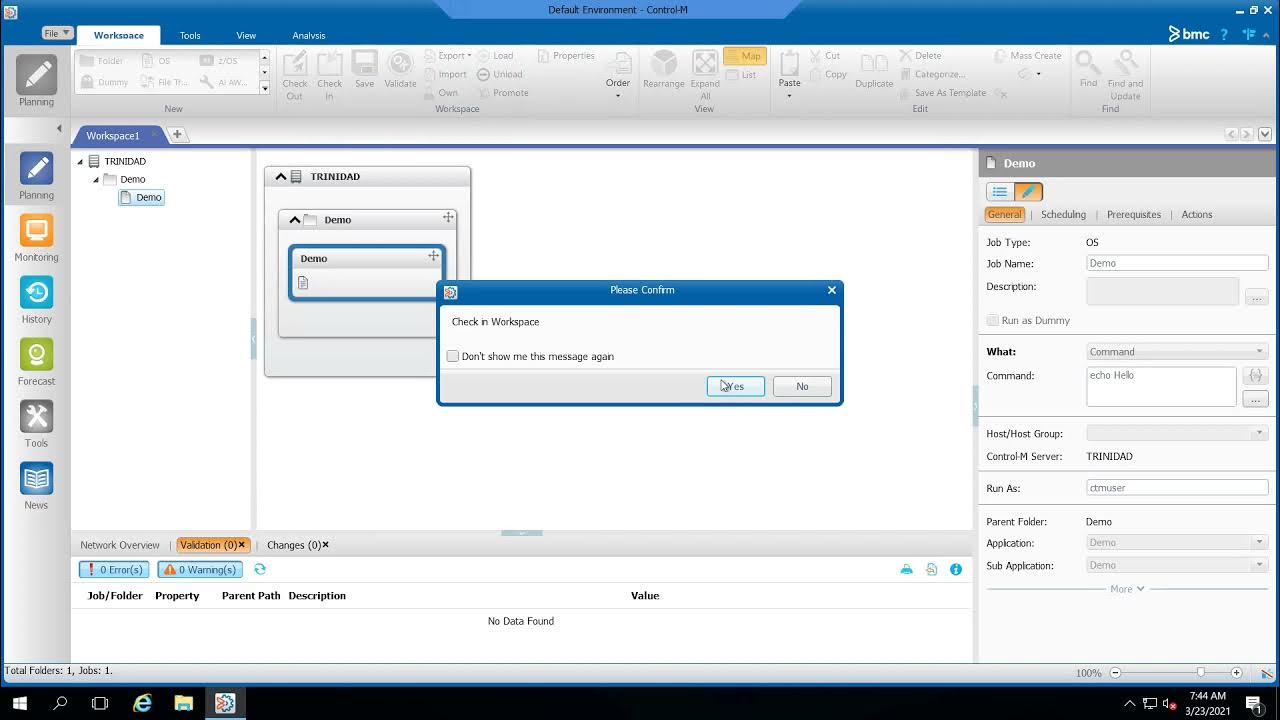Add a new workspace tab
1280x720 pixels.
[177, 135]
